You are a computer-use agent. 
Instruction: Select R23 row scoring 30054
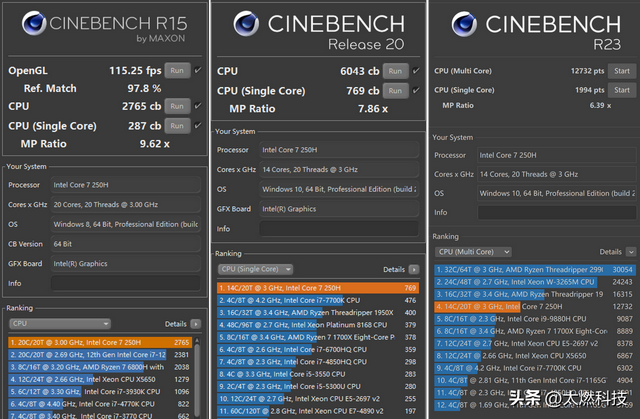click(x=535, y=270)
